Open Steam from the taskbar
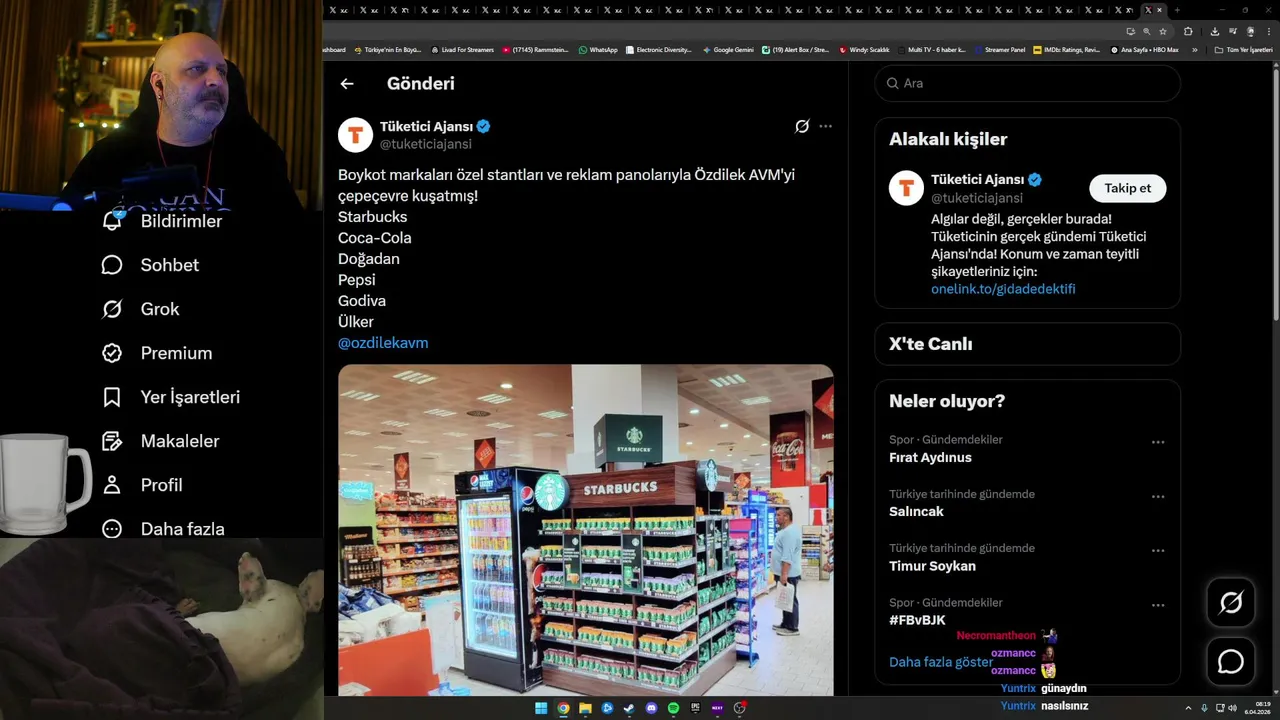The height and width of the screenshot is (720, 1280). pyautogui.click(x=629, y=708)
